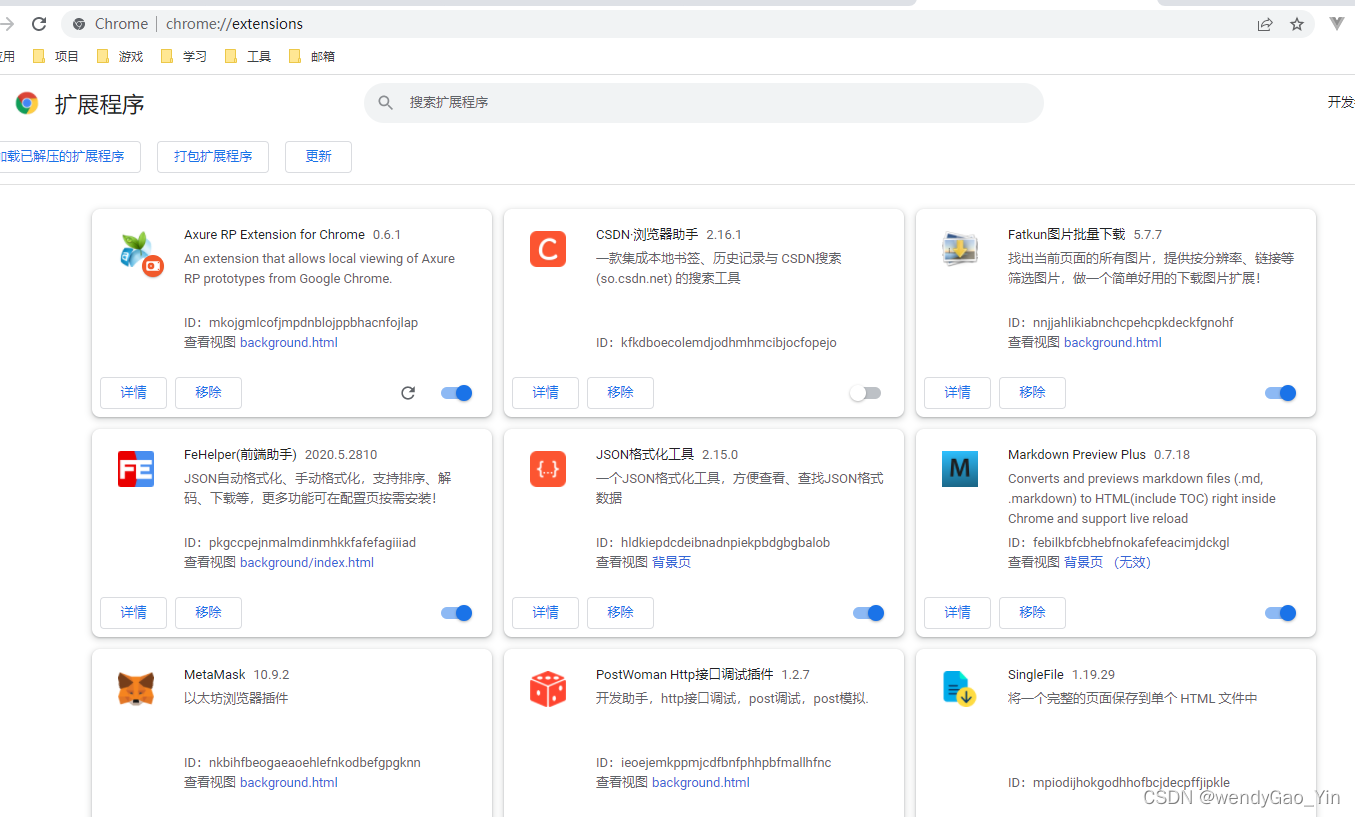The height and width of the screenshot is (817, 1355).
Task: Click the Chrome site info icon
Action: point(79,24)
